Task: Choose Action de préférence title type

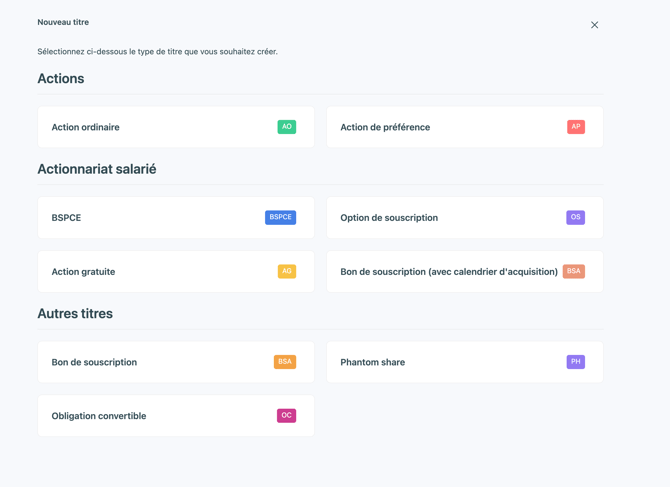Action: 465,127
